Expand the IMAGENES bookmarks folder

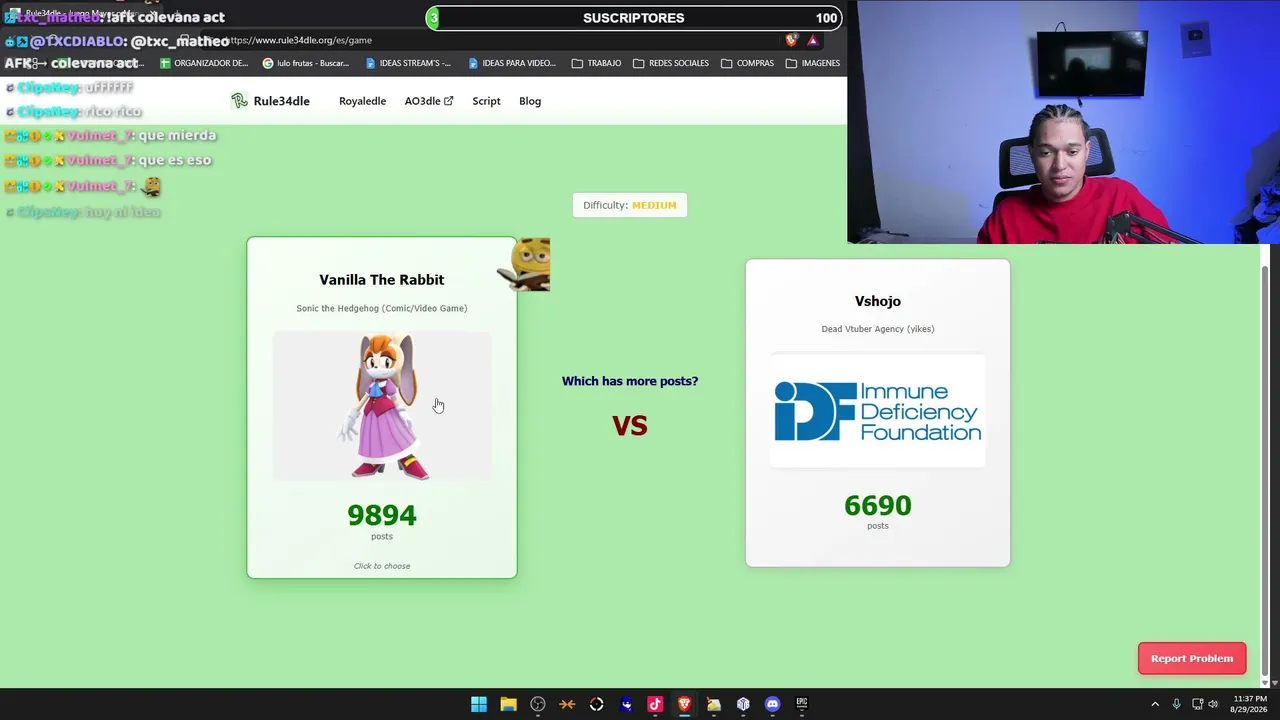click(813, 63)
